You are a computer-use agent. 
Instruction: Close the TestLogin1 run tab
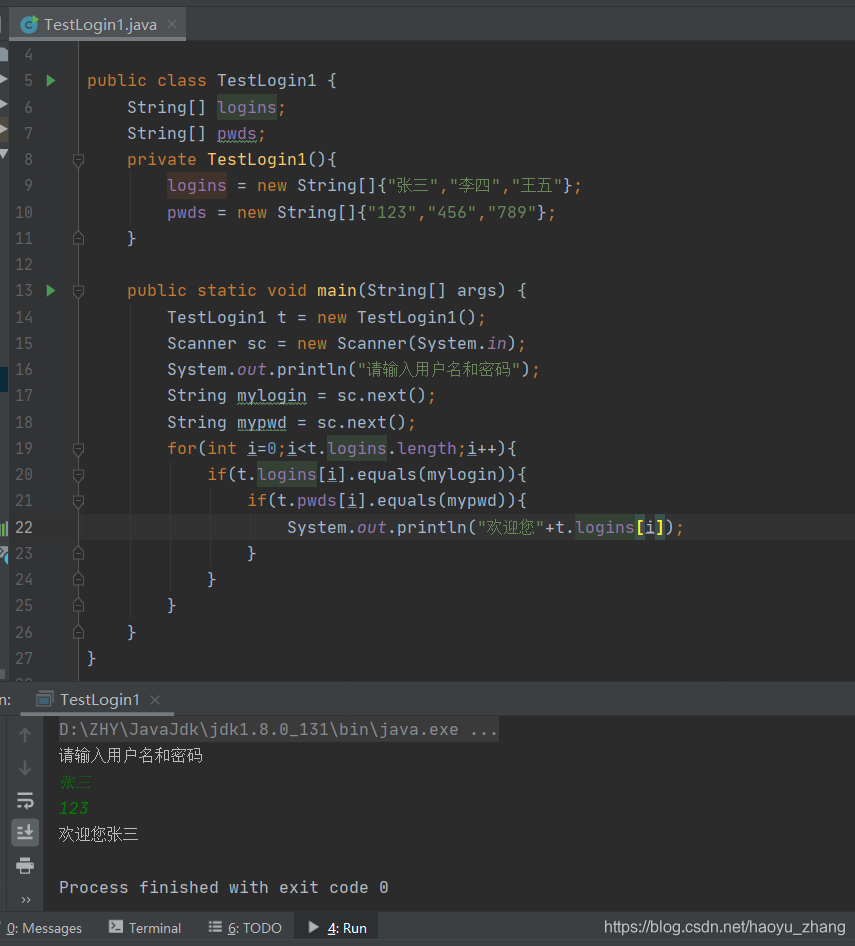155,700
